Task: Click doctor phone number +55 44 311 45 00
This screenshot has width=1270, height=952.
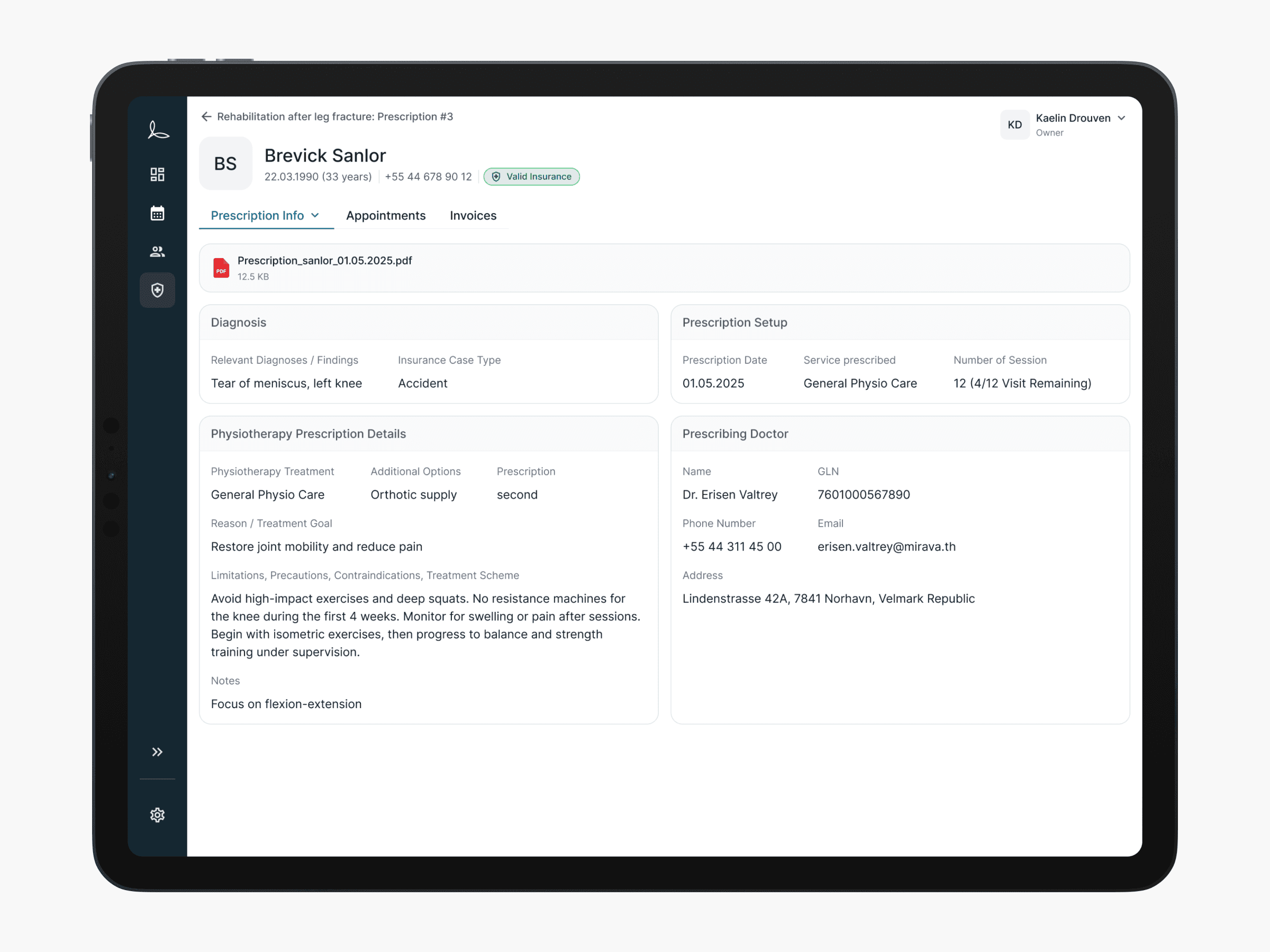Action: [x=732, y=547]
